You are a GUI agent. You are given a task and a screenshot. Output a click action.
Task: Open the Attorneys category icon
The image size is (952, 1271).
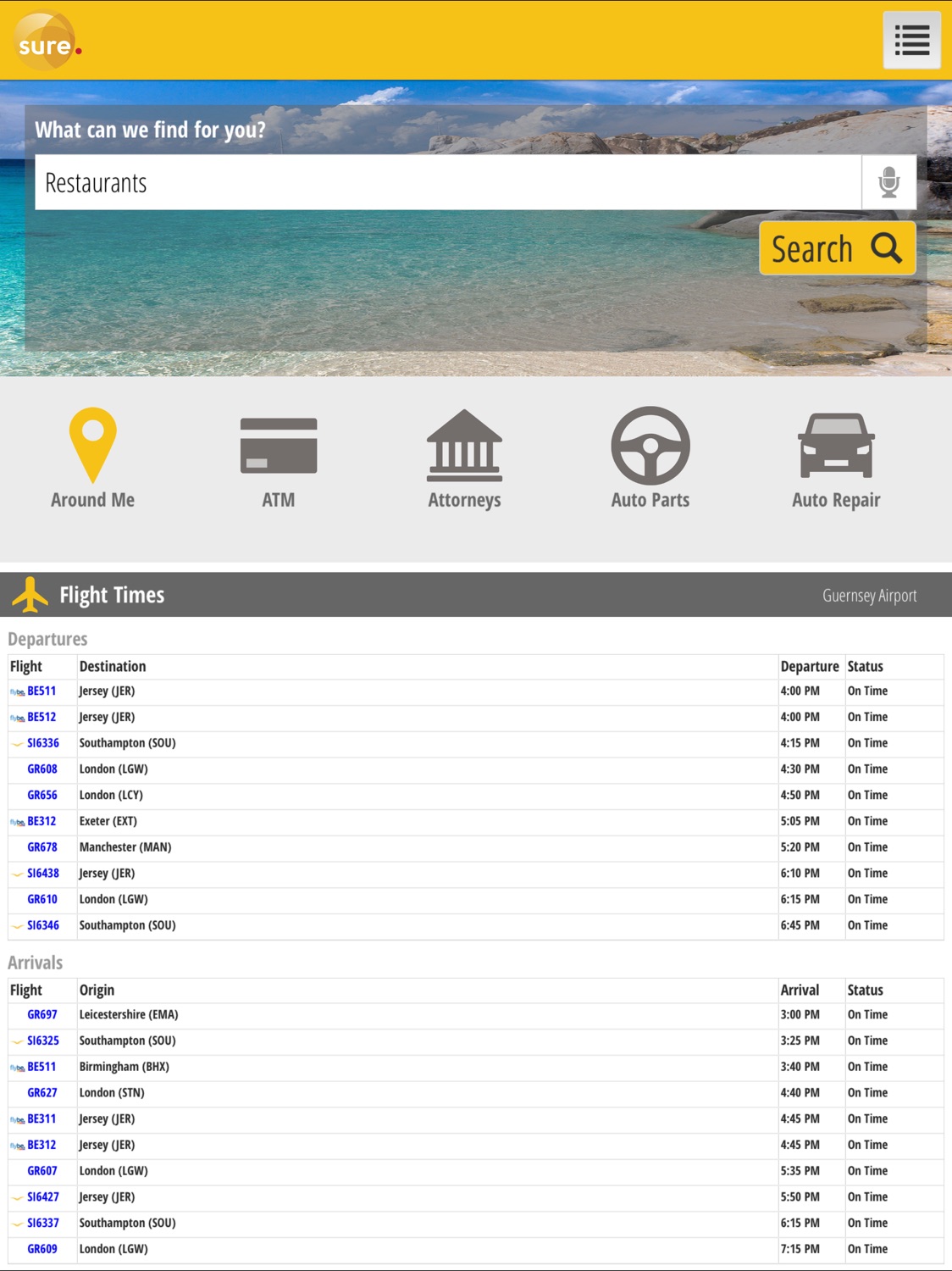click(464, 445)
